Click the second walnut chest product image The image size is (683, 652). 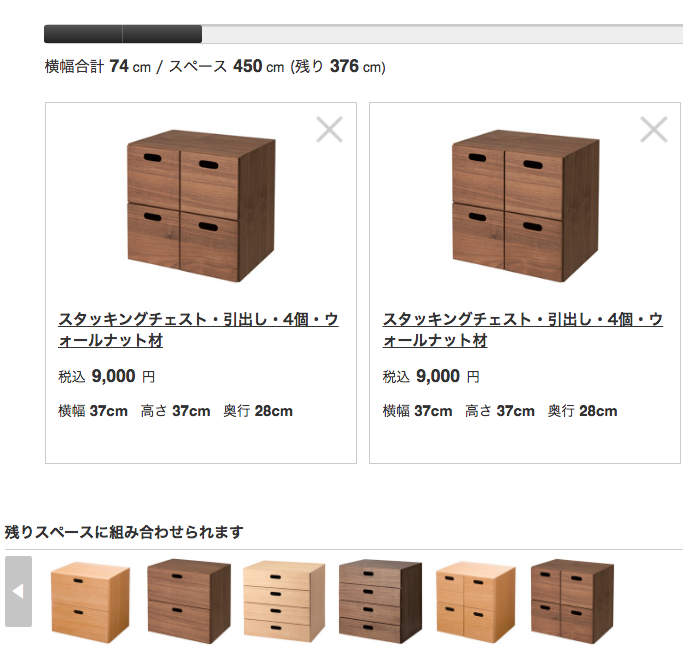pos(525,206)
